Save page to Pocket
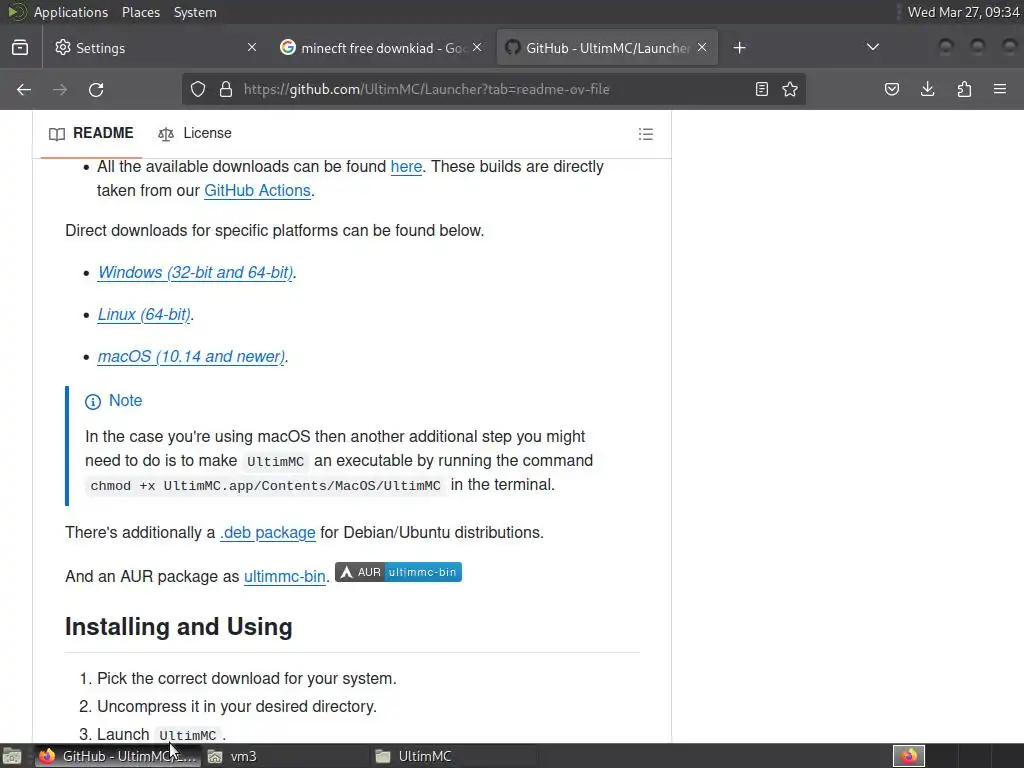 (x=891, y=89)
